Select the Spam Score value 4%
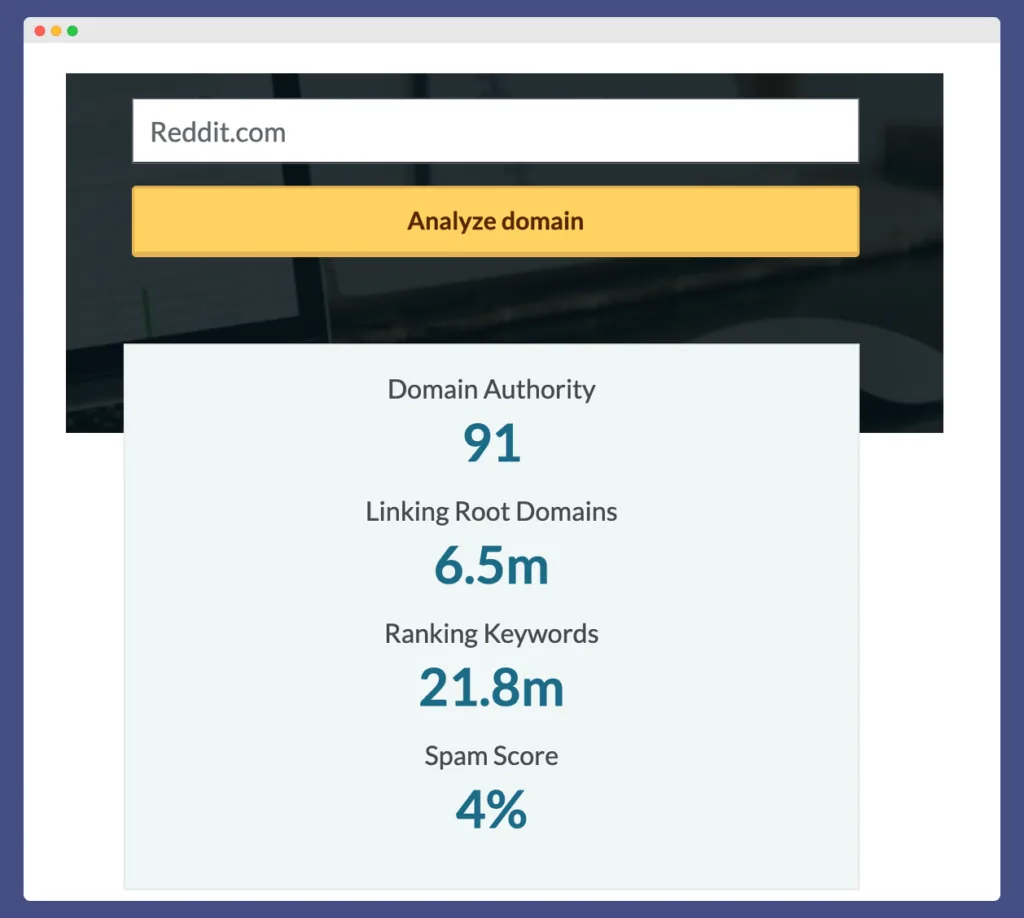This screenshot has height=918, width=1024. pos(491,810)
